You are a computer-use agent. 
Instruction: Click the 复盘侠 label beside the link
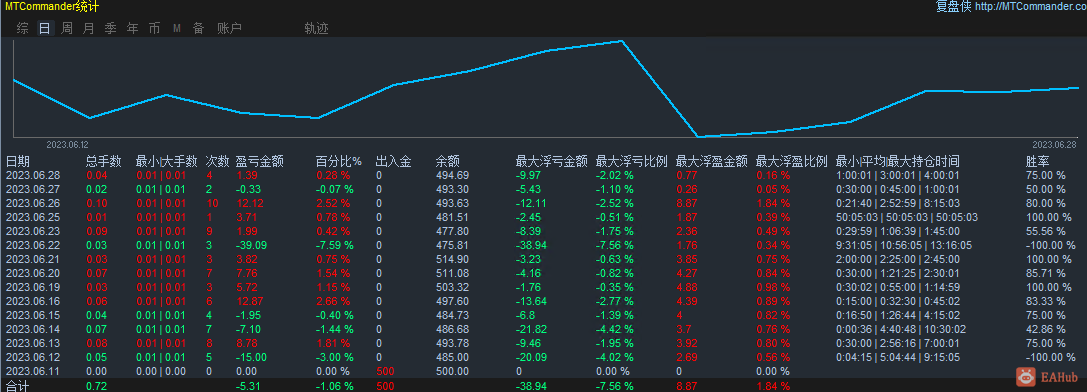(953, 7)
